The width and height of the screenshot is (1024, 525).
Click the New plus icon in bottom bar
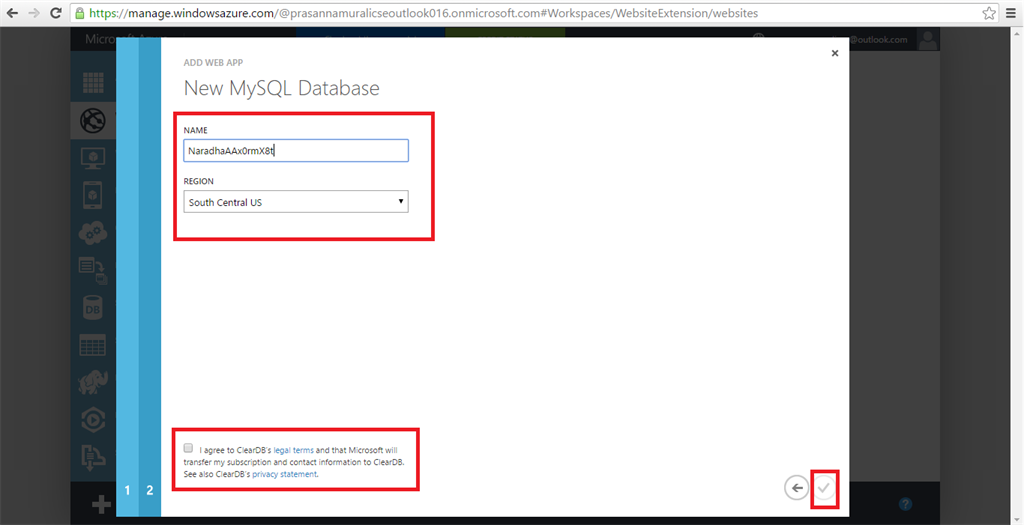(101, 503)
